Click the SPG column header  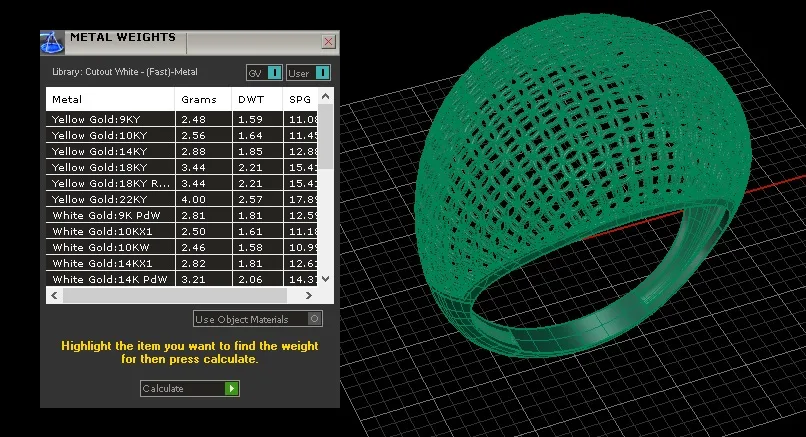300,99
